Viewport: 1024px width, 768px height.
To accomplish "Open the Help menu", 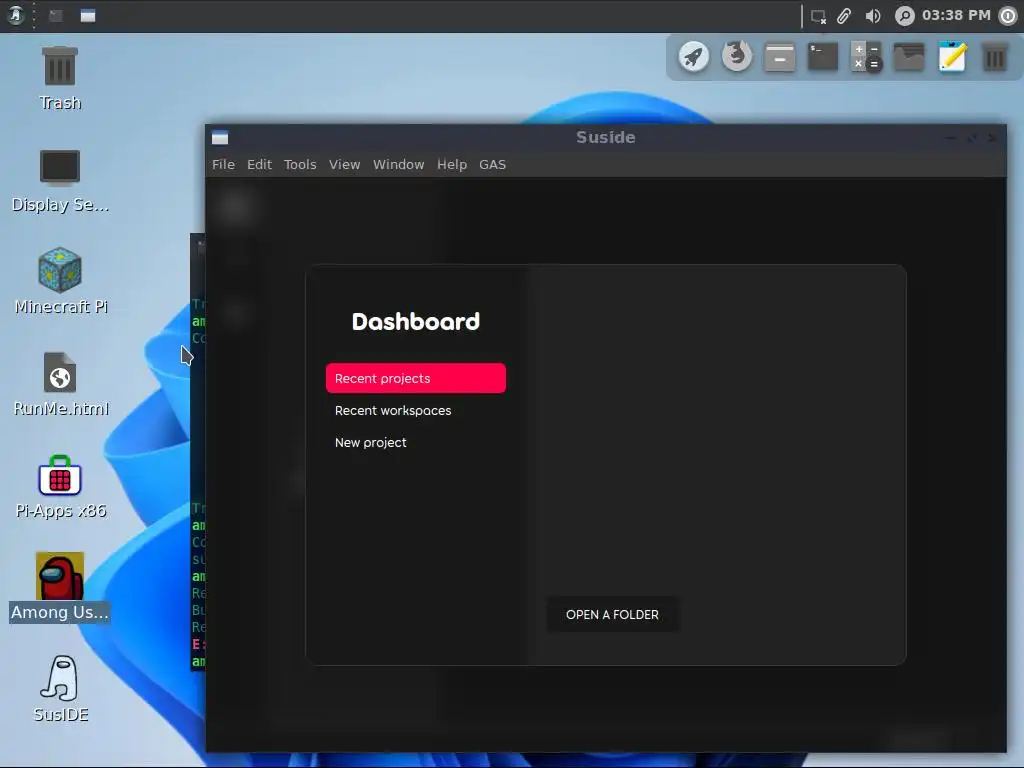I will [x=452, y=165].
